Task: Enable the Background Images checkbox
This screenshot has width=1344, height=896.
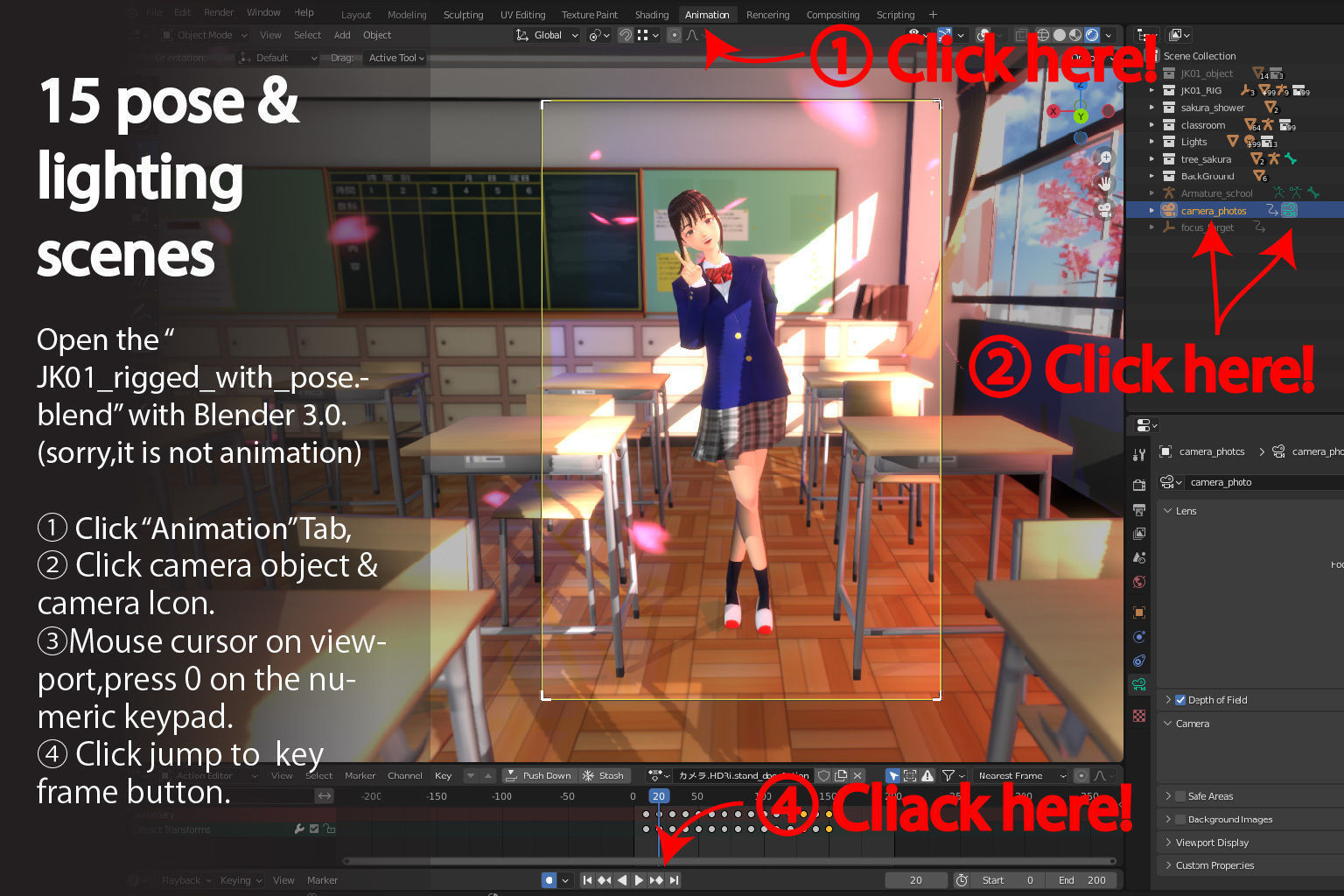Action: tap(1180, 820)
